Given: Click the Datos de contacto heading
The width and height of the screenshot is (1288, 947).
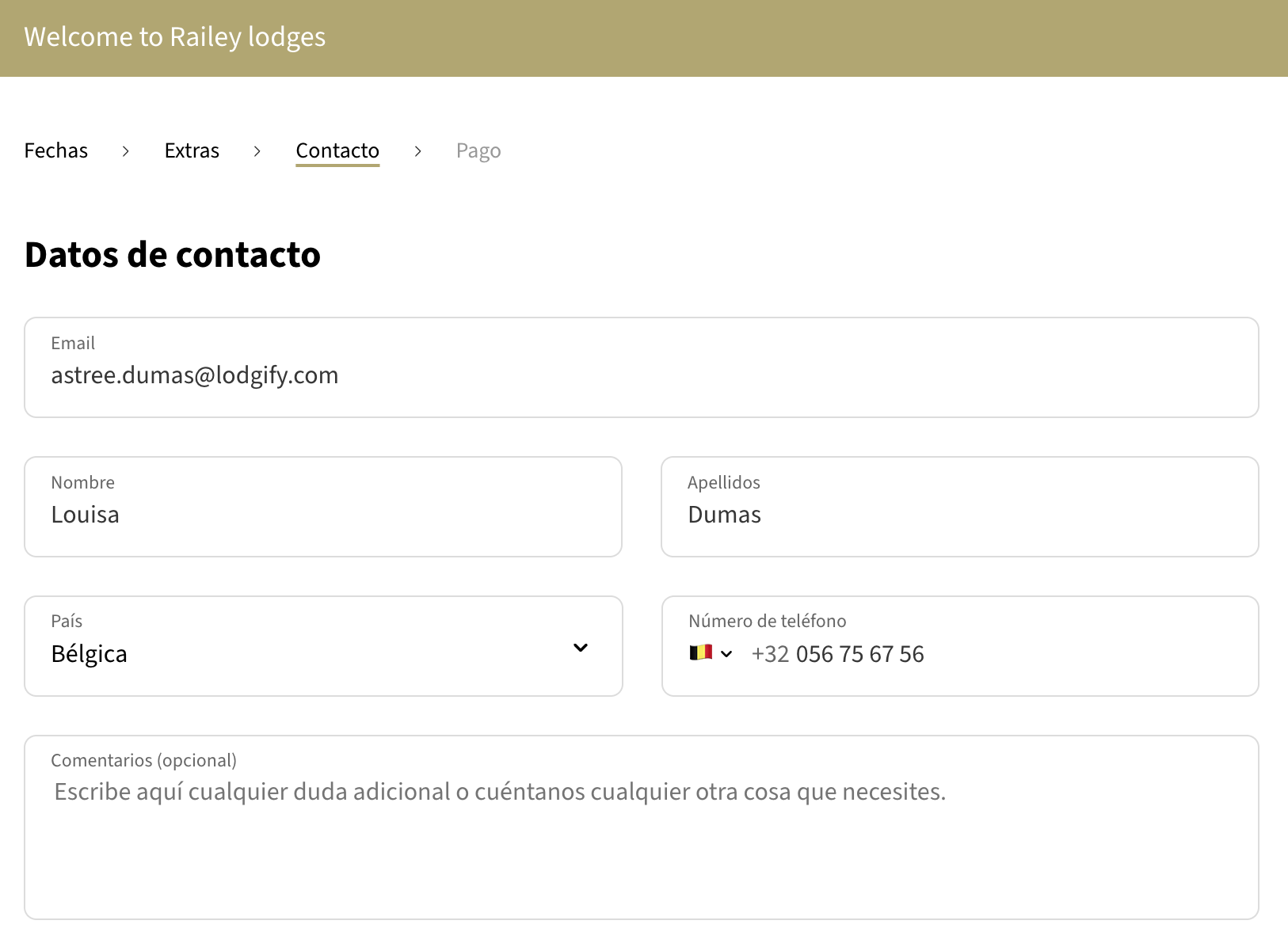Looking at the screenshot, I should pos(173,253).
